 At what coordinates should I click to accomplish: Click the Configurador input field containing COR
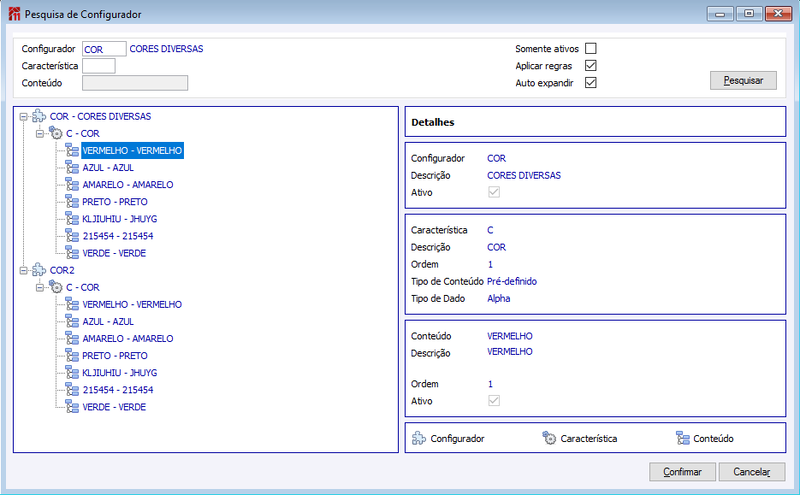[104, 49]
